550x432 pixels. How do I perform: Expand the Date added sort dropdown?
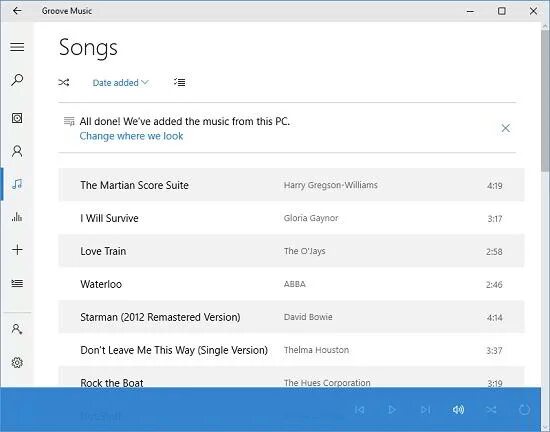tap(121, 83)
